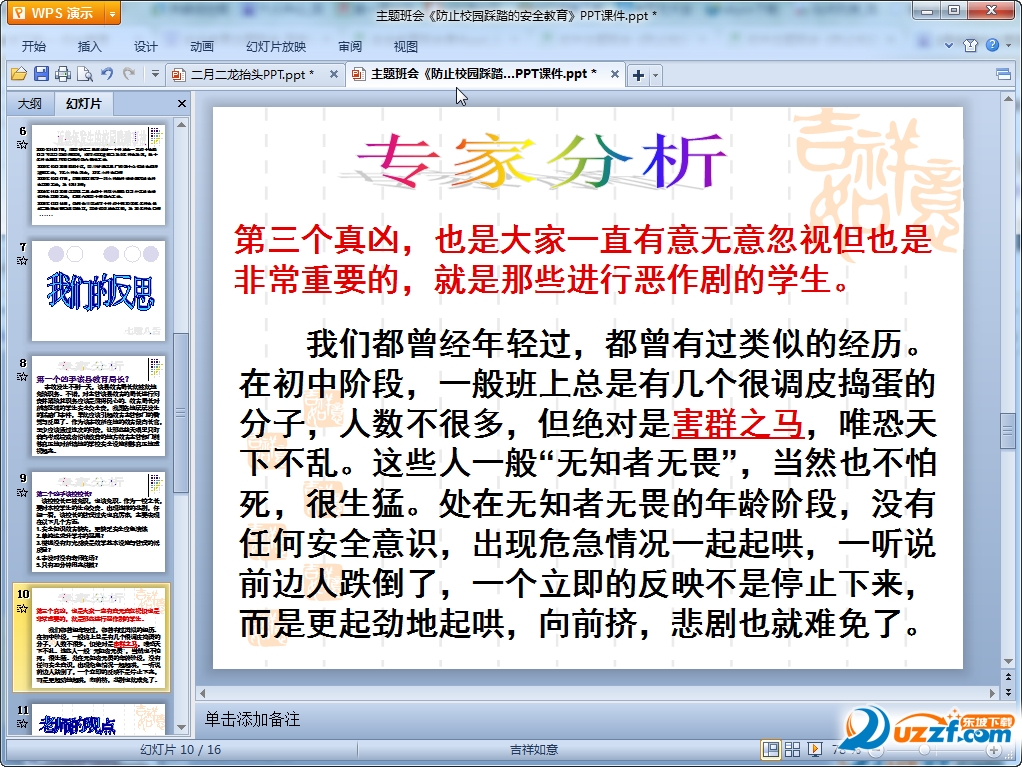This screenshot has height=767, width=1022.
Task: Close the 二月二龙抬头PPT.ppt document tab
Action: tap(334, 74)
